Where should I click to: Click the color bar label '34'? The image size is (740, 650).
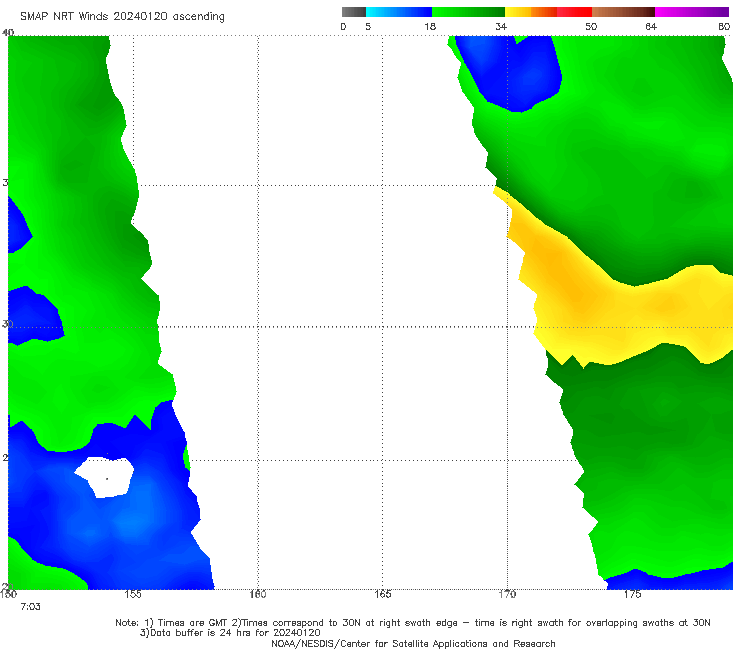pos(501,26)
